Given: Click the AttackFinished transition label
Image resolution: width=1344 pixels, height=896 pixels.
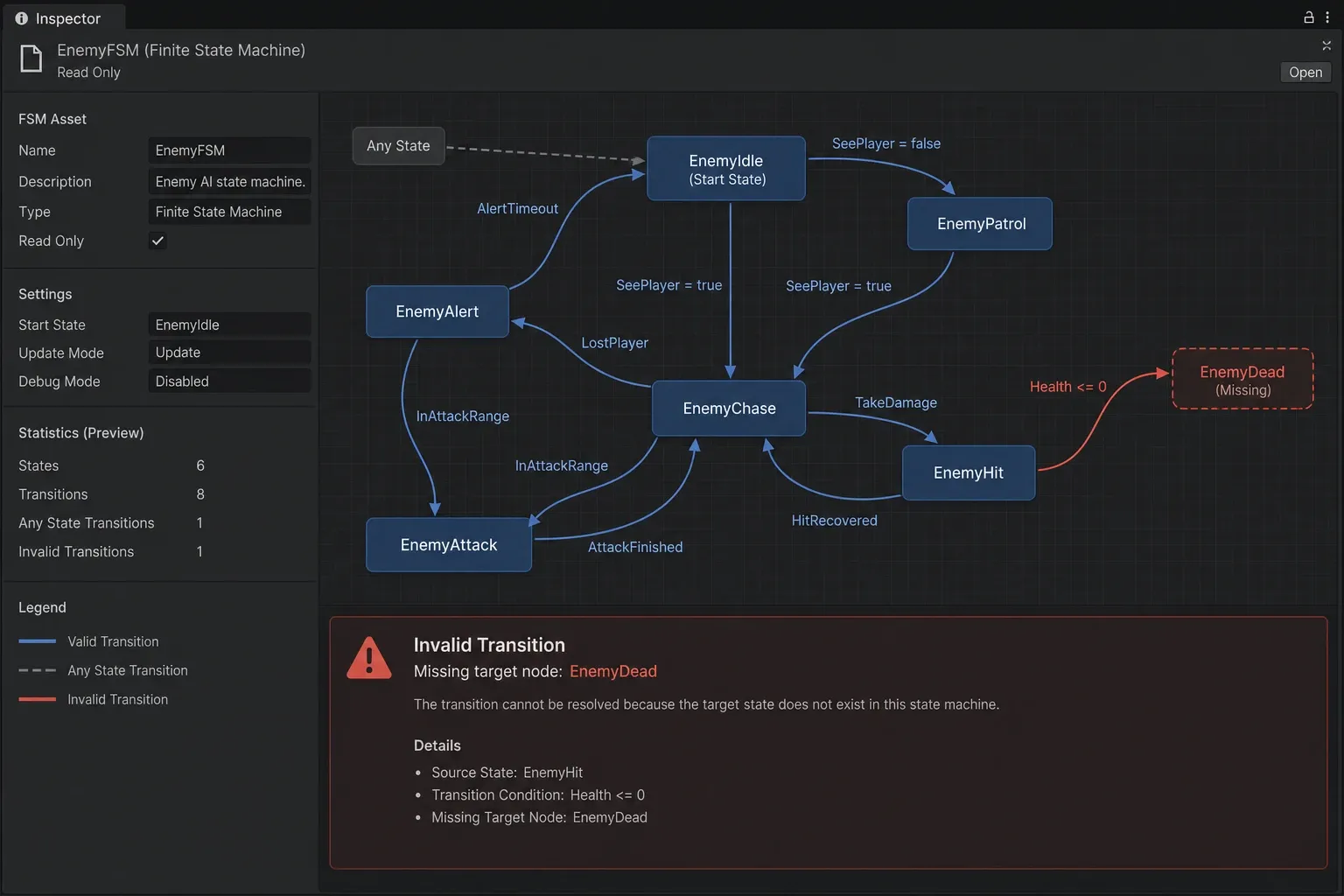Looking at the screenshot, I should tap(635, 547).
